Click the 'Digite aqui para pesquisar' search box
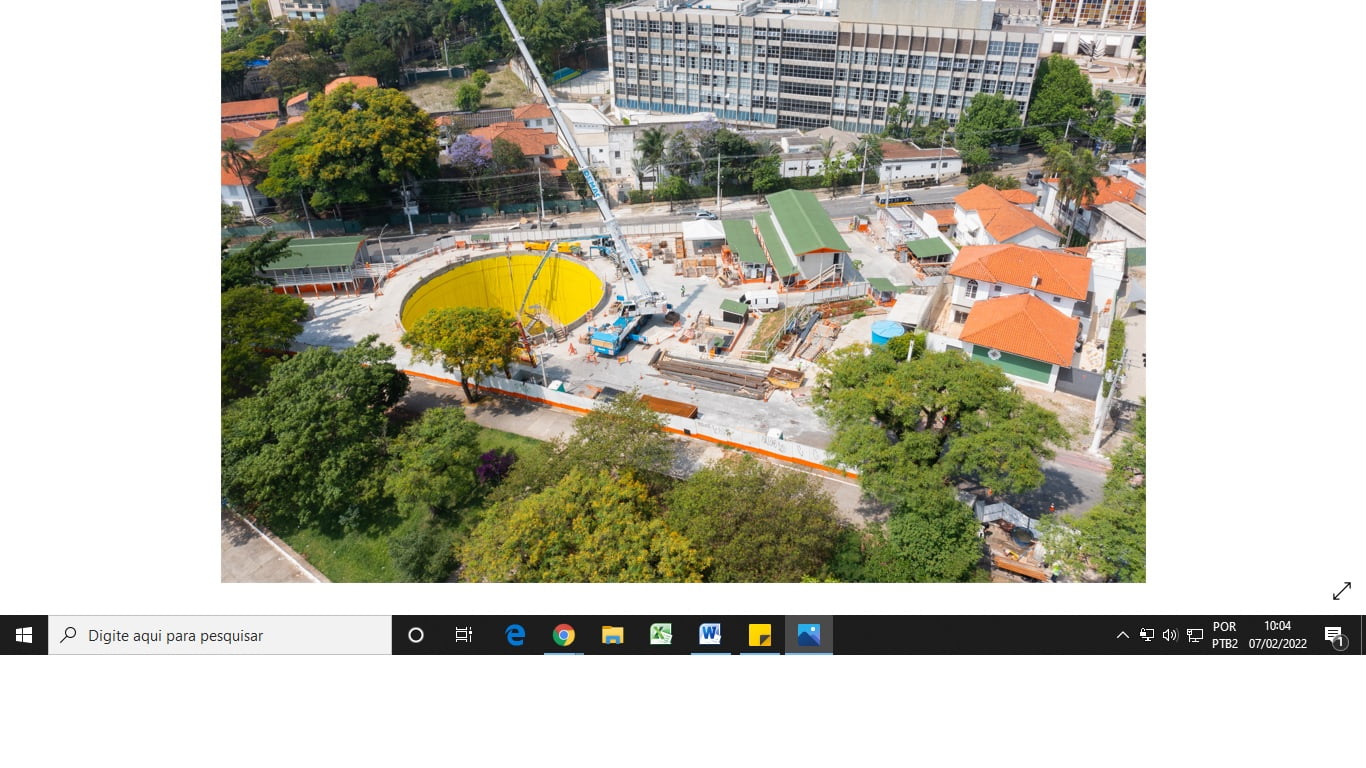This screenshot has height=768, width=1366. (x=220, y=635)
